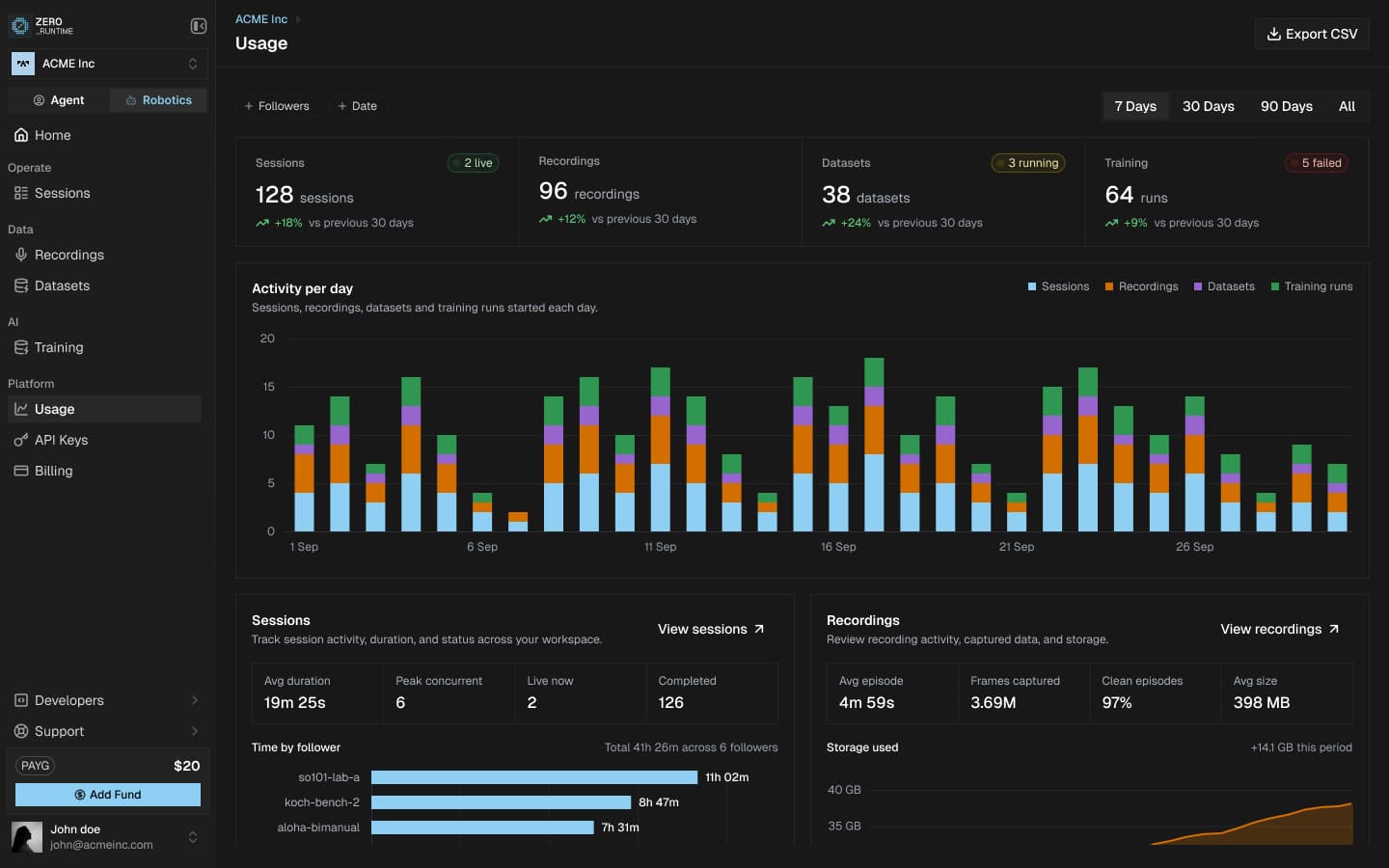Switch to Agent mode
The width and height of the screenshot is (1389, 868).
58,100
